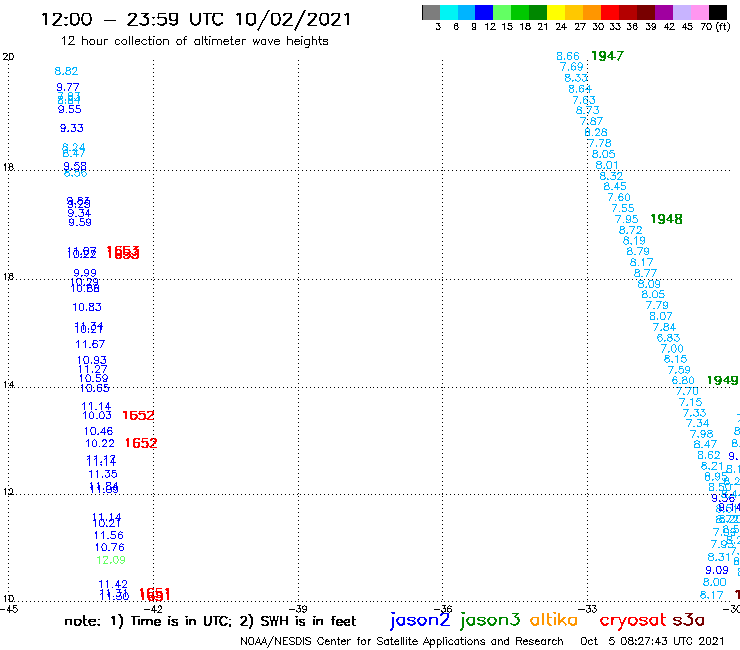The width and height of the screenshot is (740, 650).
Task: Click the -45 longitude axis label
Action: (9, 609)
